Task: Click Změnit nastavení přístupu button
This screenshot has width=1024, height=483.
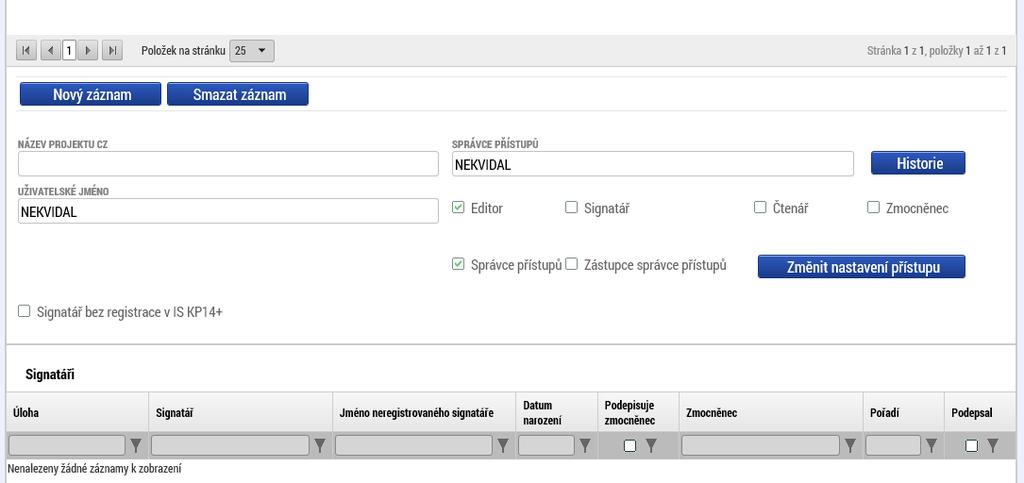Action: (x=861, y=266)
